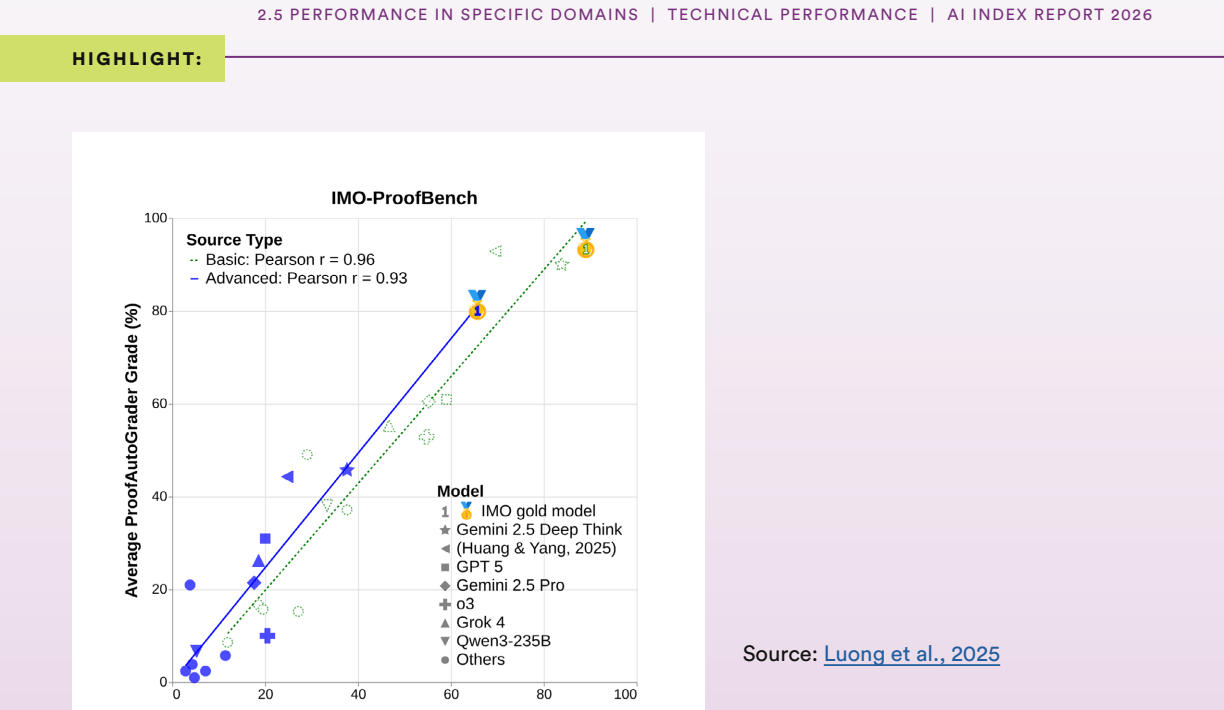Select the green outlined plus-shaped data point

pyautogui.click(x=426, y=437)
